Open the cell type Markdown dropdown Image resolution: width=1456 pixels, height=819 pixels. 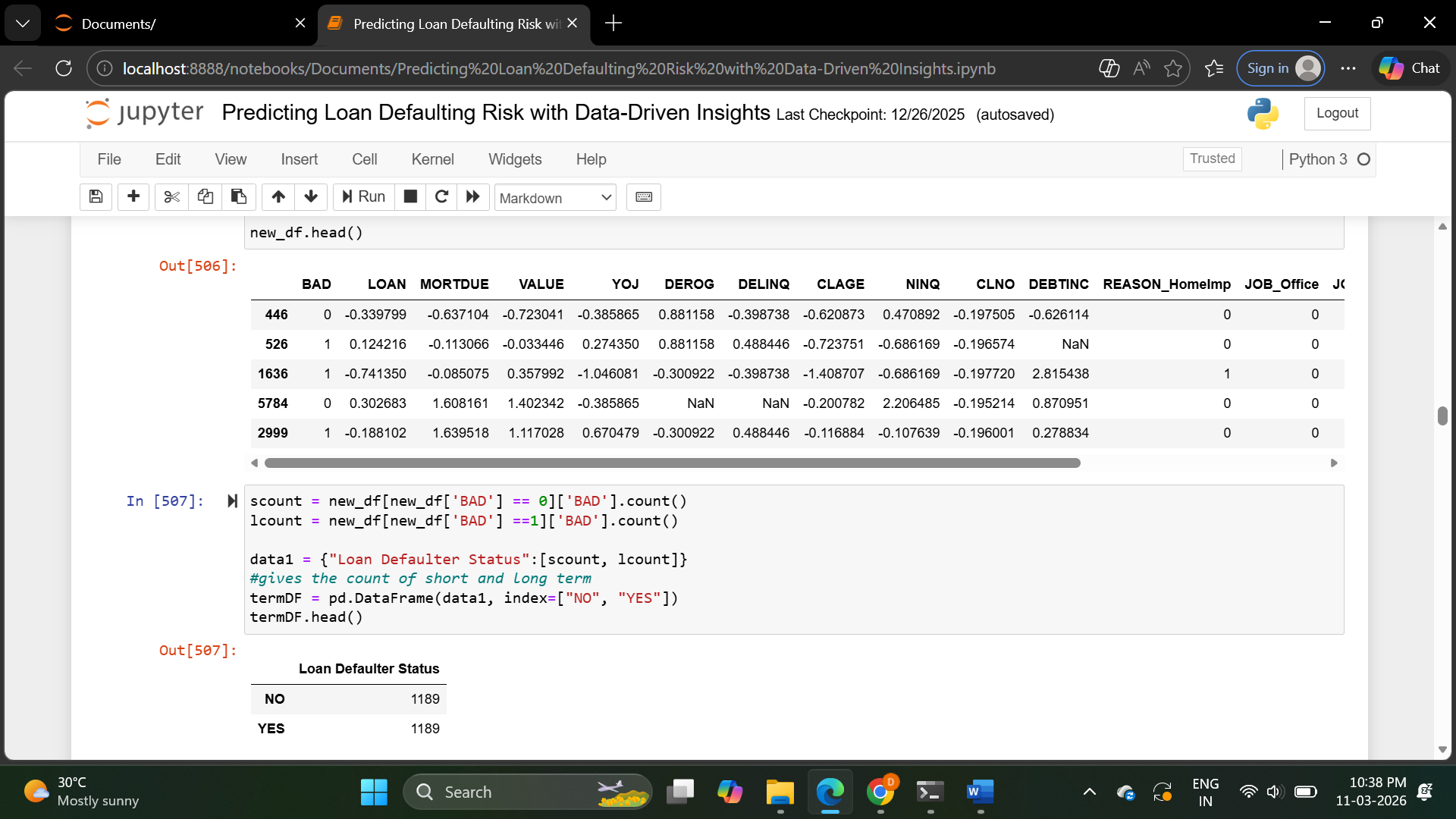555,198
